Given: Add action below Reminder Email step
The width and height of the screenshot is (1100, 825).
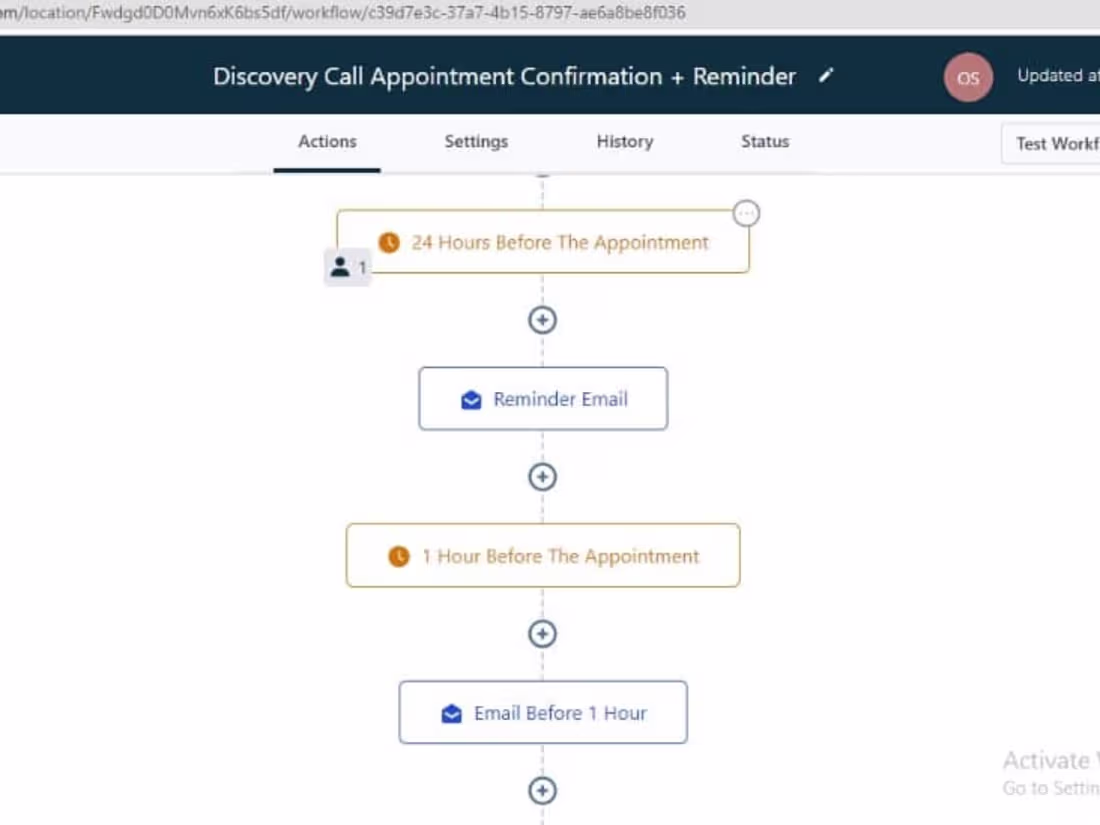Looking at the screenshot, I should point(542,477).
